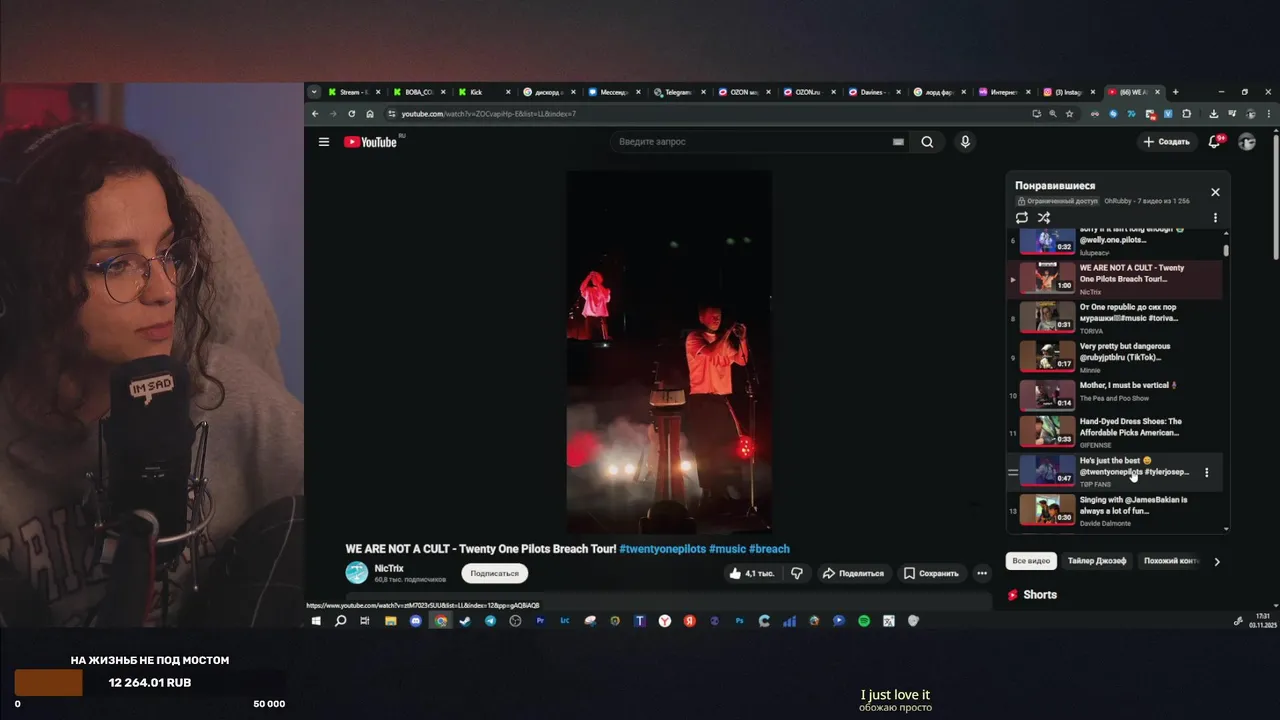Like the video with thumbs-up button

[x=751, y=573]
